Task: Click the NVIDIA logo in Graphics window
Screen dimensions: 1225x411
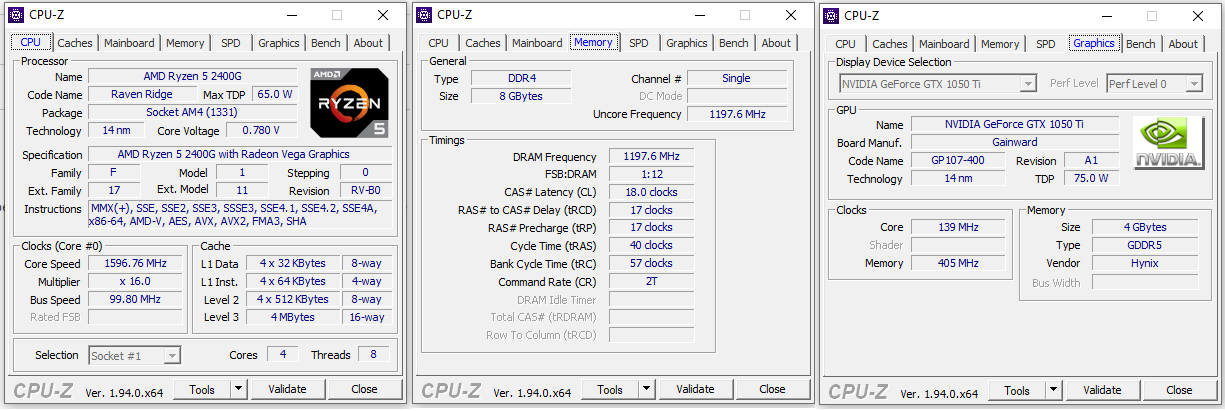Action: [x=1167, y=143]
